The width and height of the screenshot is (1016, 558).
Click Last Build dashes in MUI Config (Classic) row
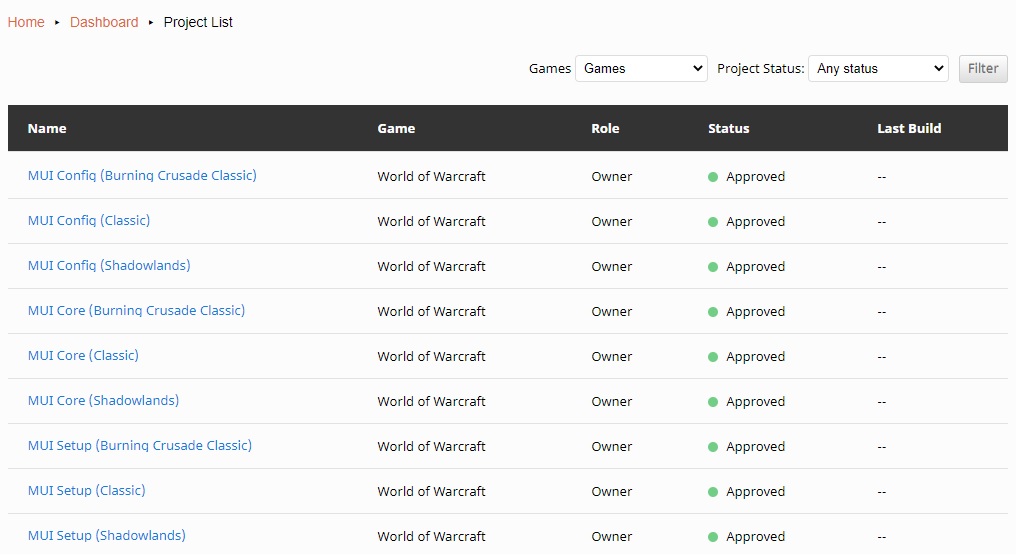coord(882,222)
